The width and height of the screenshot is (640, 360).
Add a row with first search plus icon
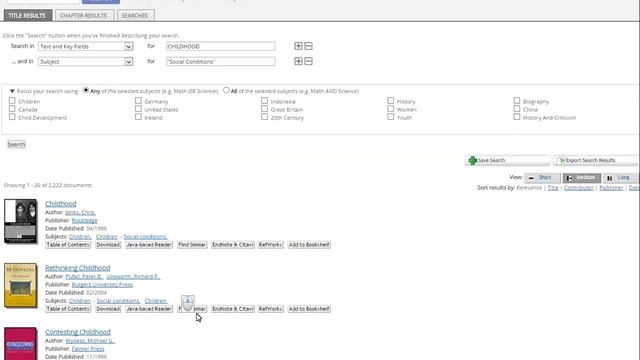298,46
